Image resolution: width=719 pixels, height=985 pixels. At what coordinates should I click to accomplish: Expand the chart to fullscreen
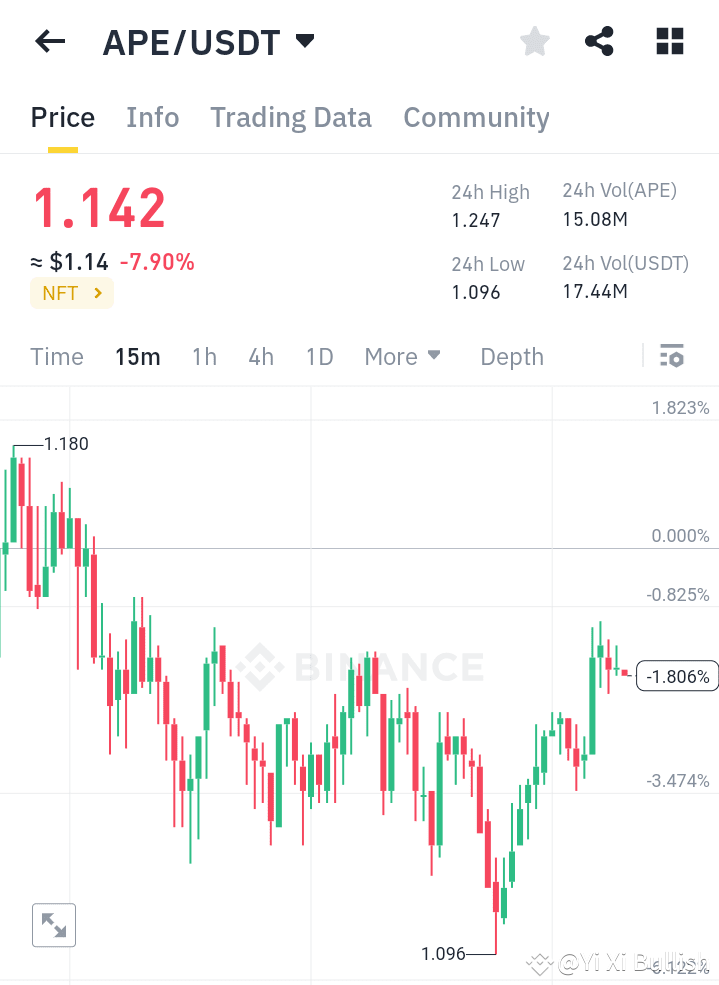pyautogui.click(x=53, y=925)
